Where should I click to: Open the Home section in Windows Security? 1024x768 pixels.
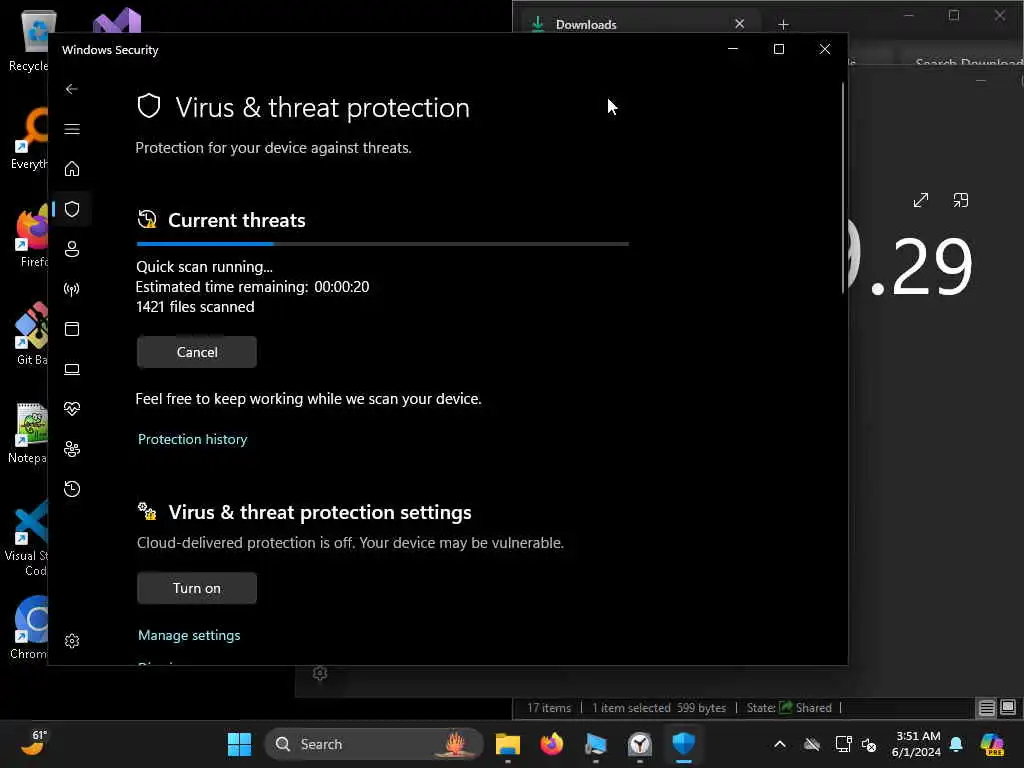pyautogui.click(x=72, y=168)
